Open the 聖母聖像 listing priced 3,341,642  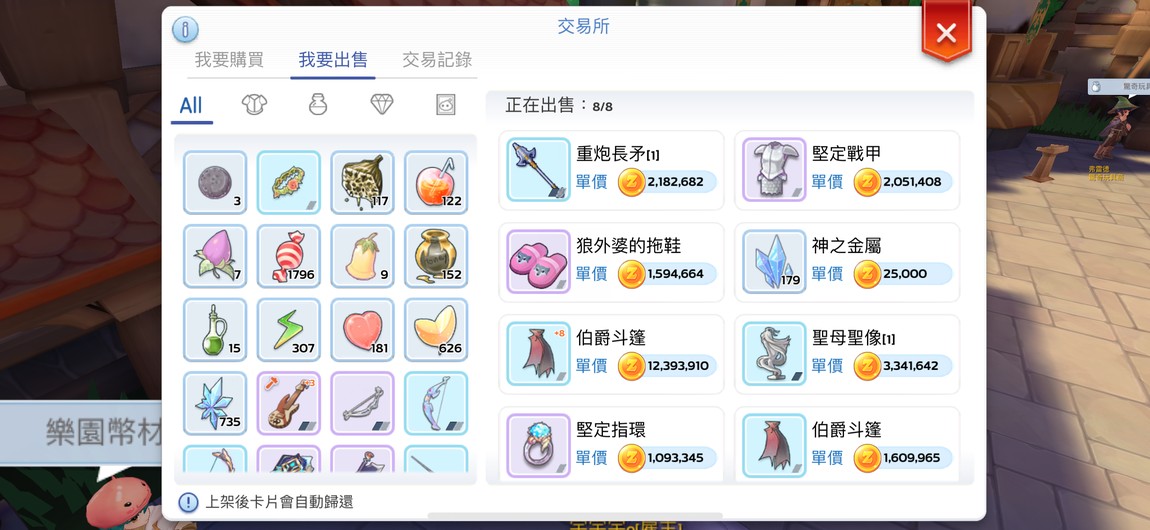847,354
